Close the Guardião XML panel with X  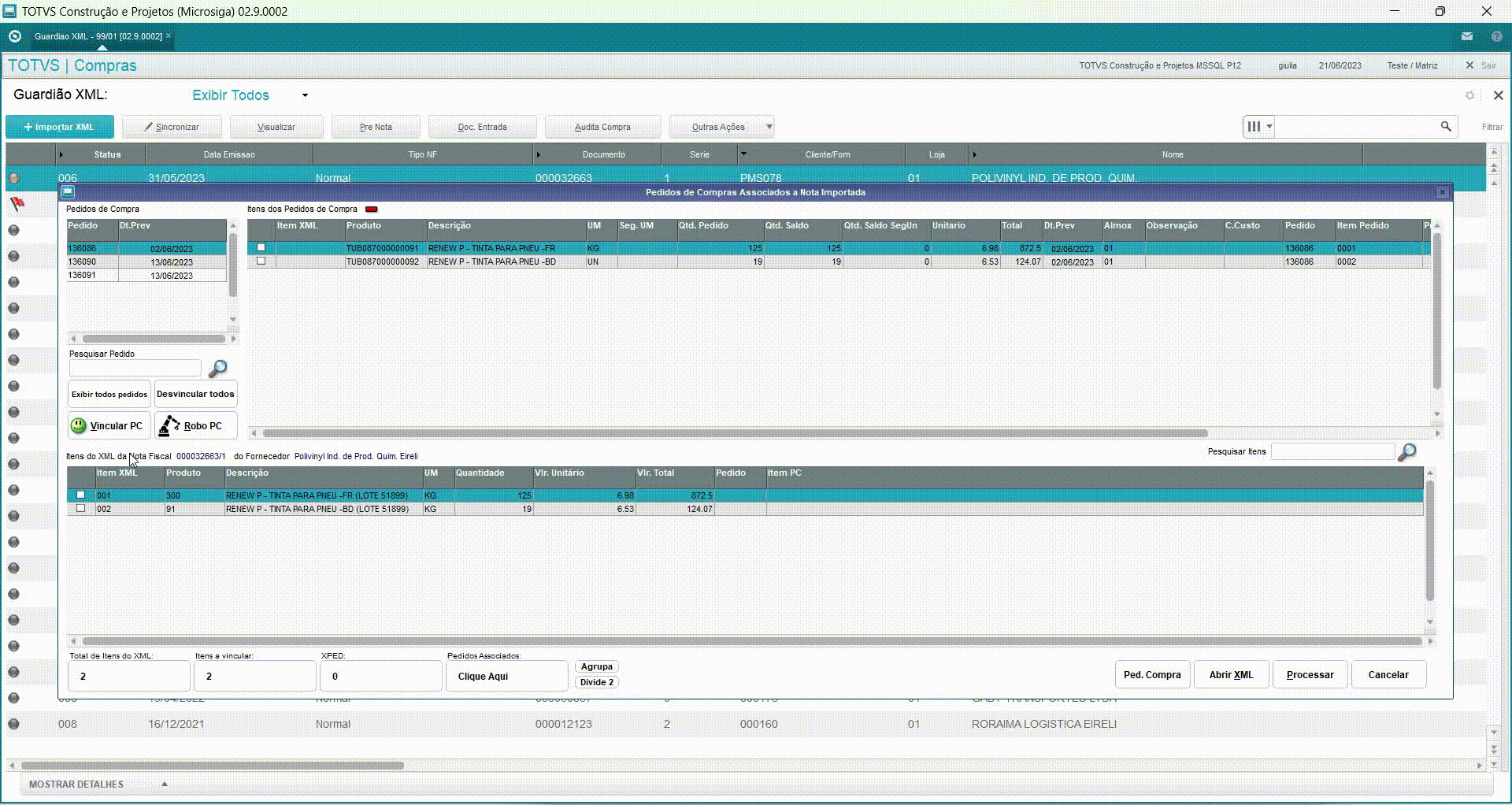1498,95
